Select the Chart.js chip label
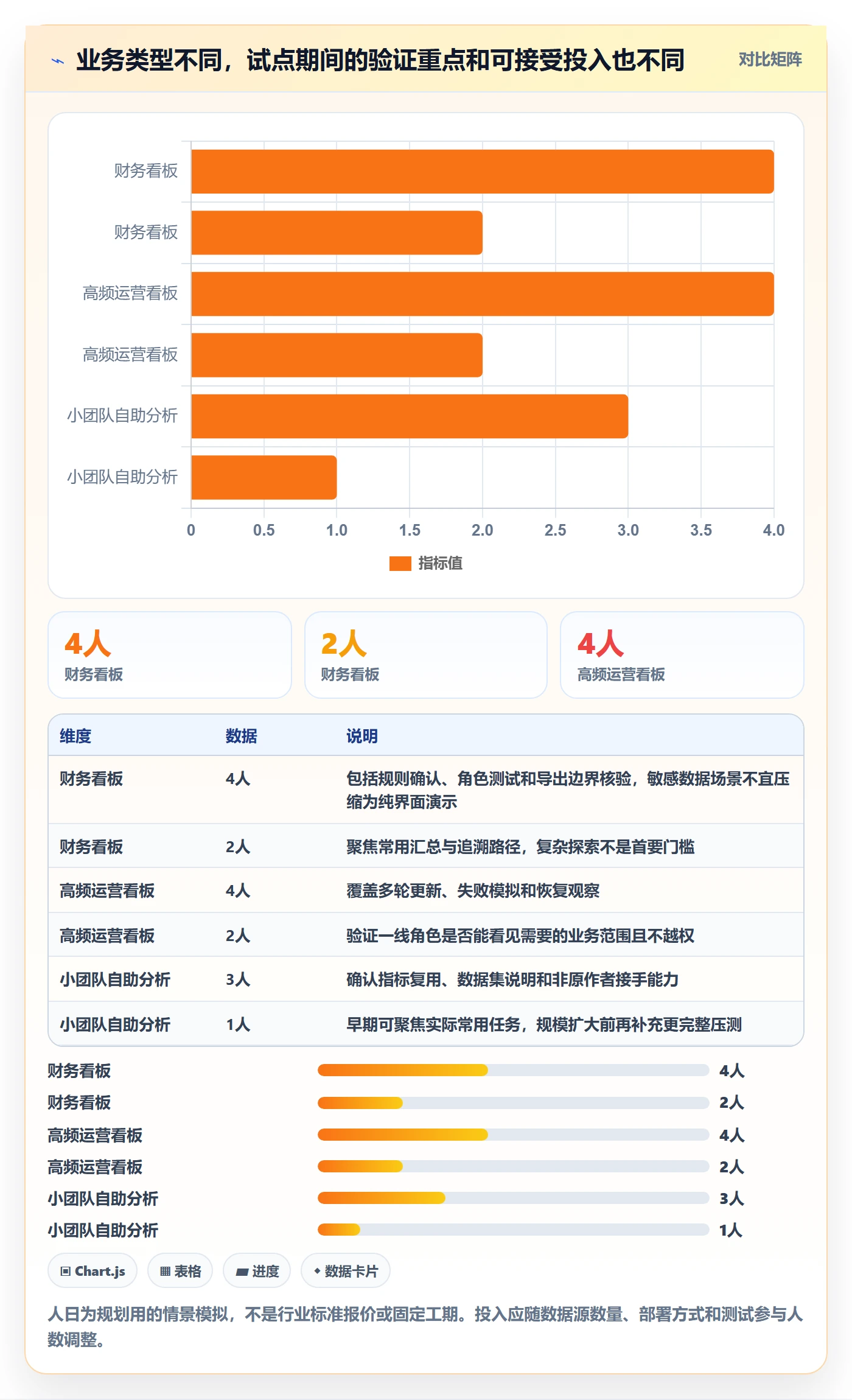Image resolution: width=852 pixels, height=1400 pixels. [100, 1271]
